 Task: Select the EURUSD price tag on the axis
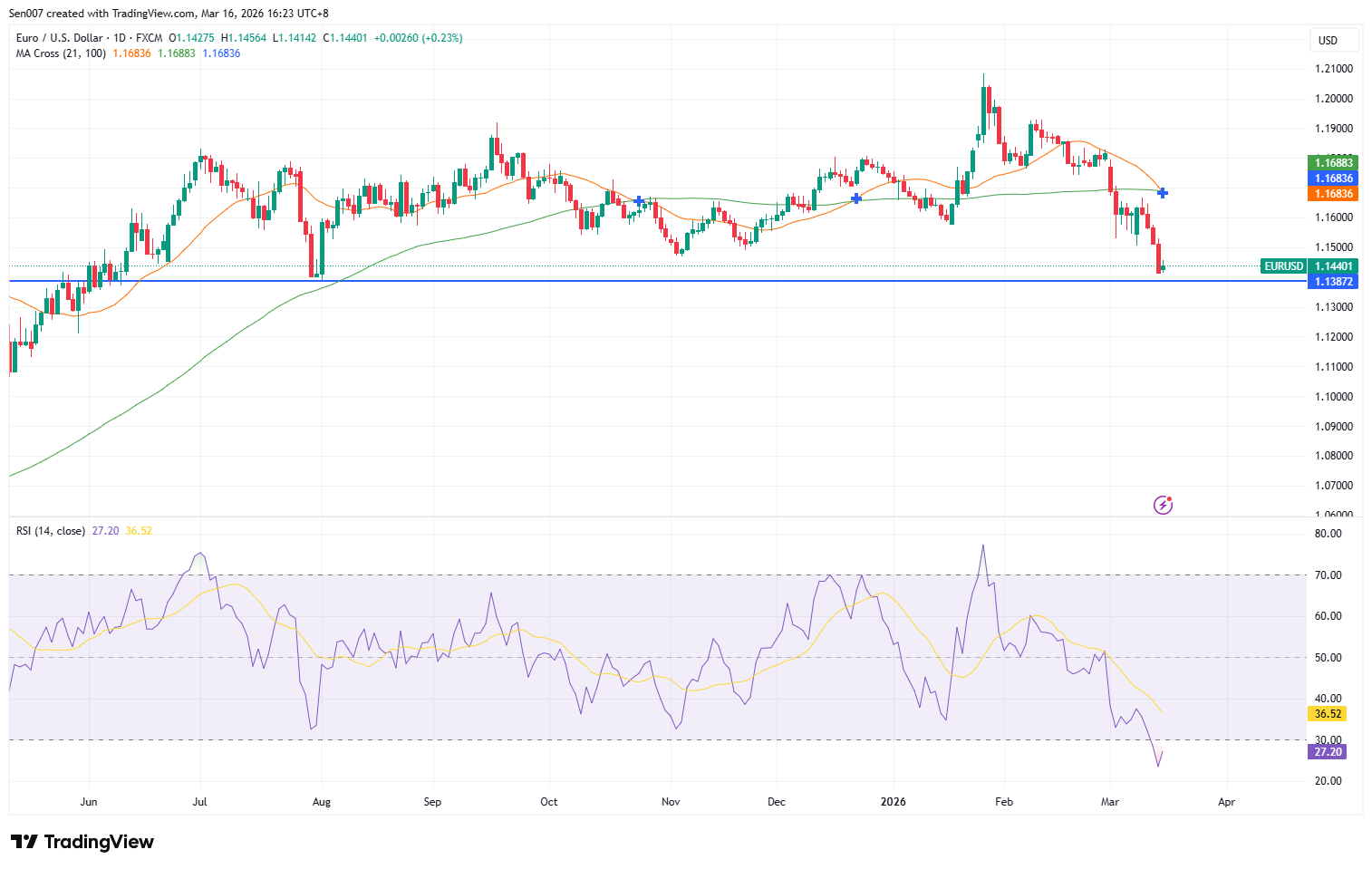click(1282, 266)
